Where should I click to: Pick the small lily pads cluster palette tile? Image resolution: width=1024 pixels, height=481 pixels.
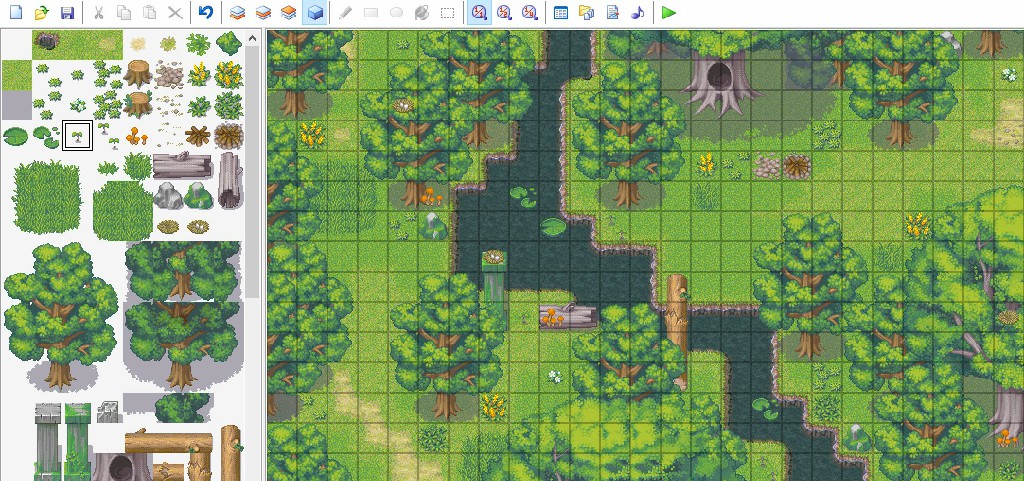click(46, 136)
